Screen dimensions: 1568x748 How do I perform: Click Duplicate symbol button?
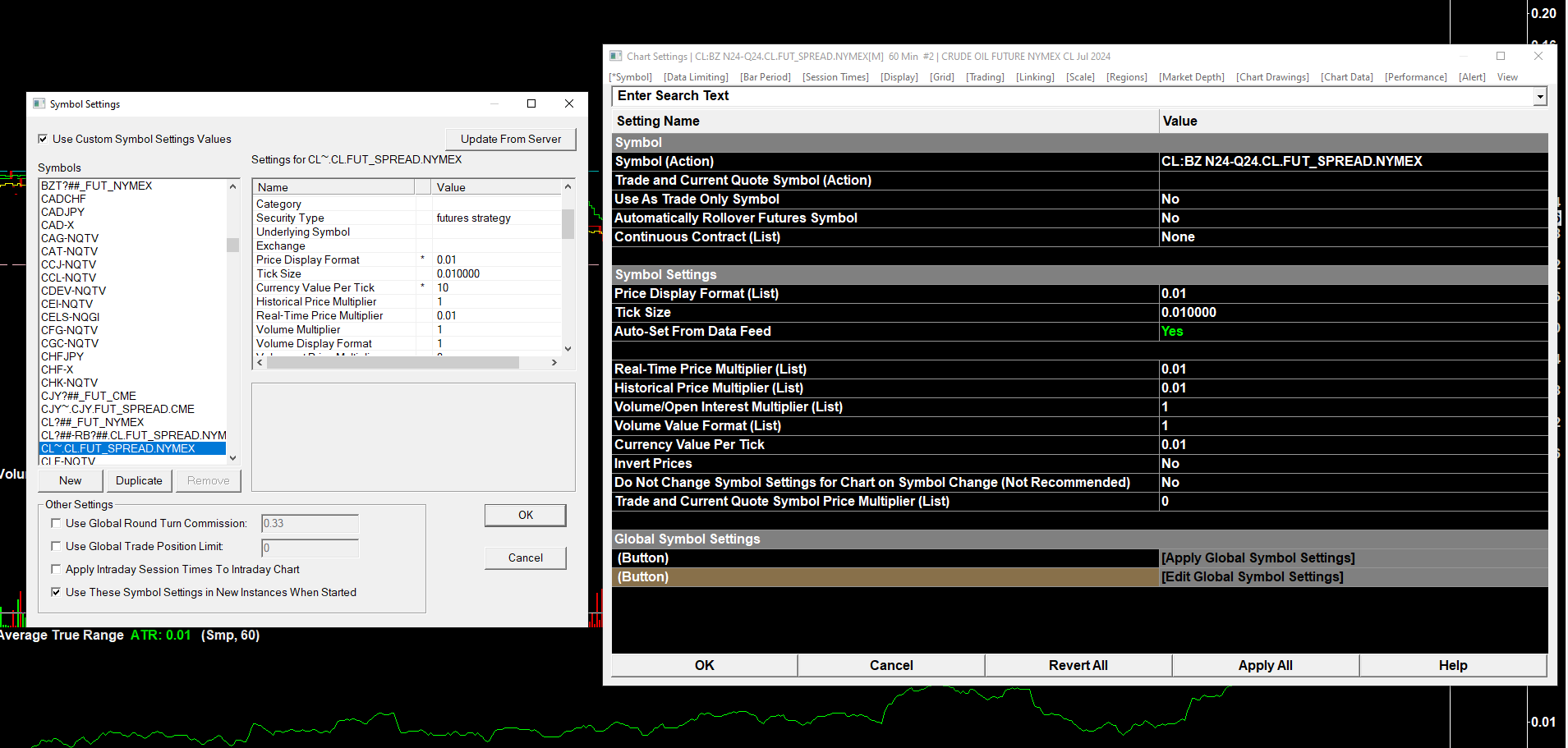[x=139, y=480]
